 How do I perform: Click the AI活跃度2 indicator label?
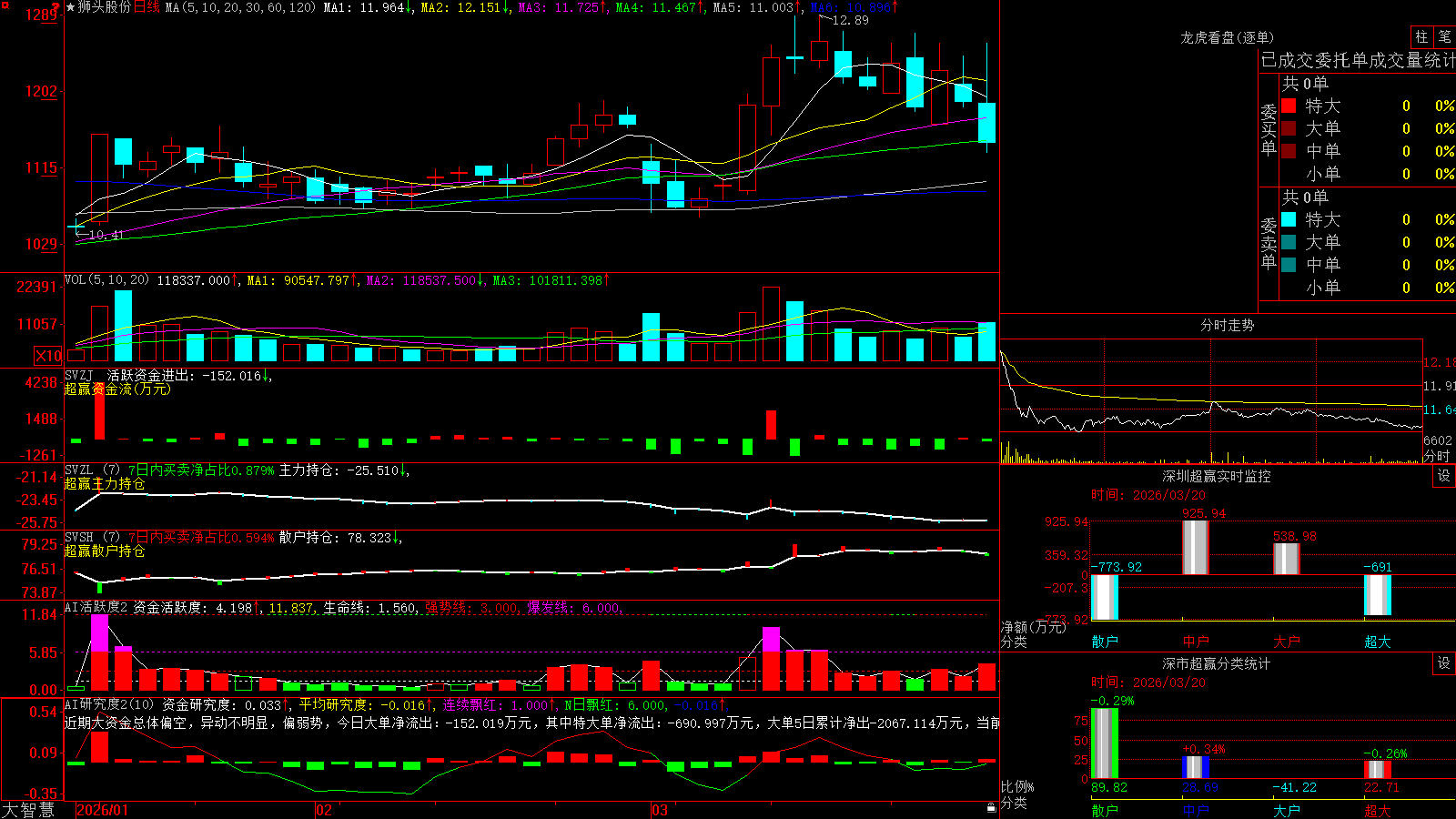96,608
